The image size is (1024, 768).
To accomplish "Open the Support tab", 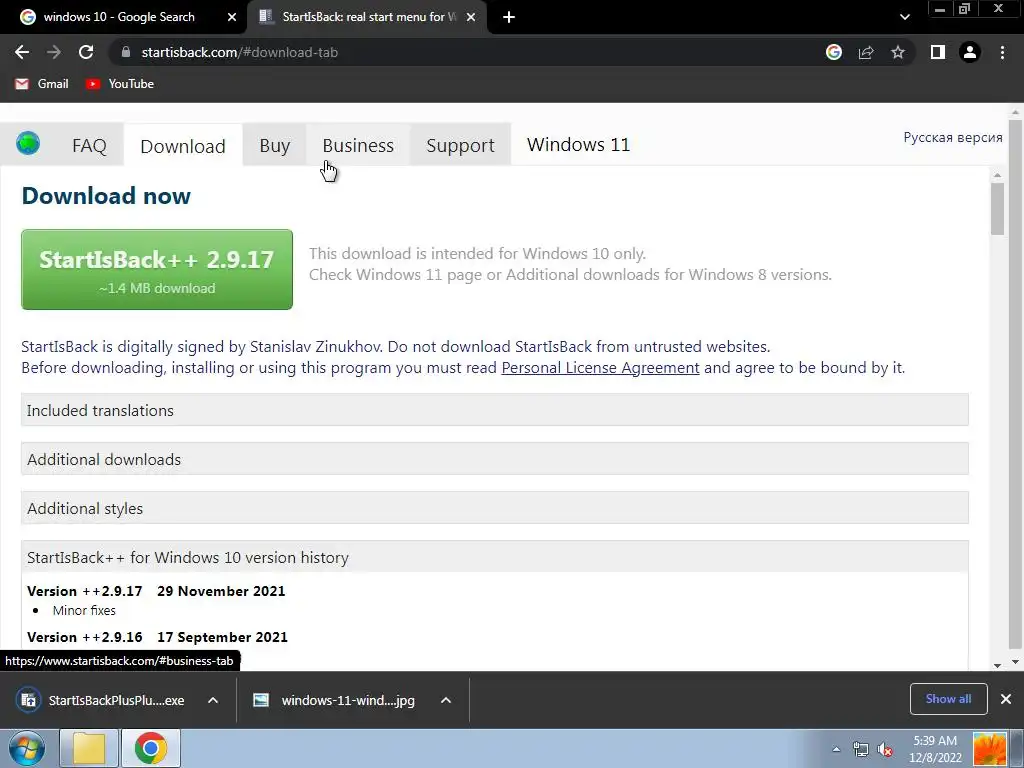I will click(460, 145).
